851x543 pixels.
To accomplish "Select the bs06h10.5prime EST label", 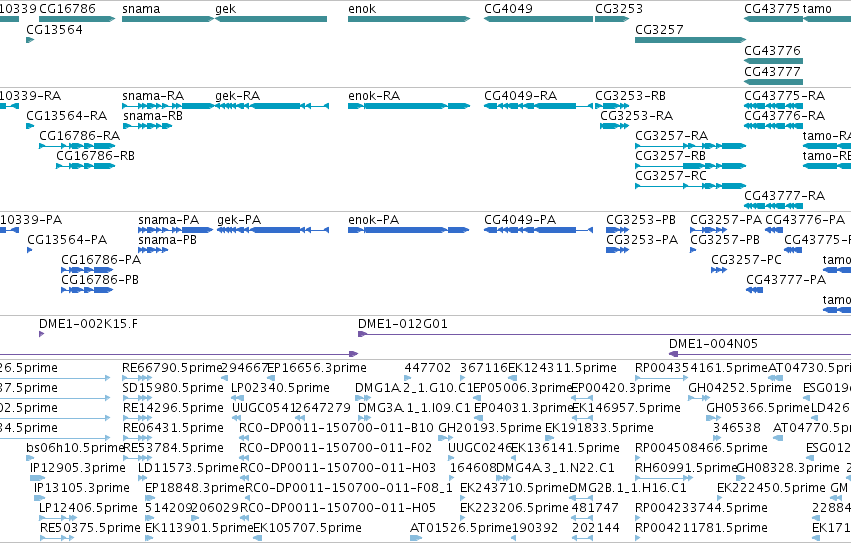I will coord(76,449).
